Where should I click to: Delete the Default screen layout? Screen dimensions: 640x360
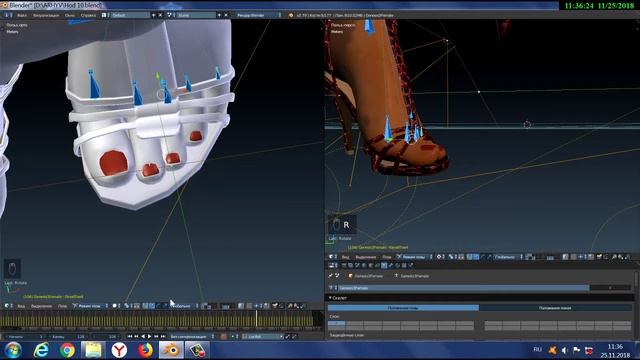[160, 15]
